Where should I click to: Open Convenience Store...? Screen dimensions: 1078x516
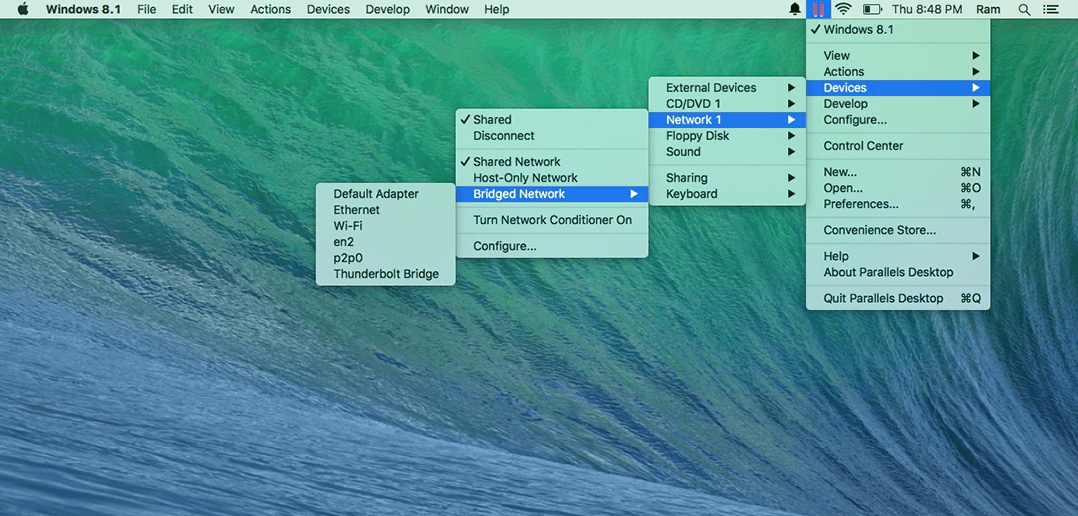point(898,230)
